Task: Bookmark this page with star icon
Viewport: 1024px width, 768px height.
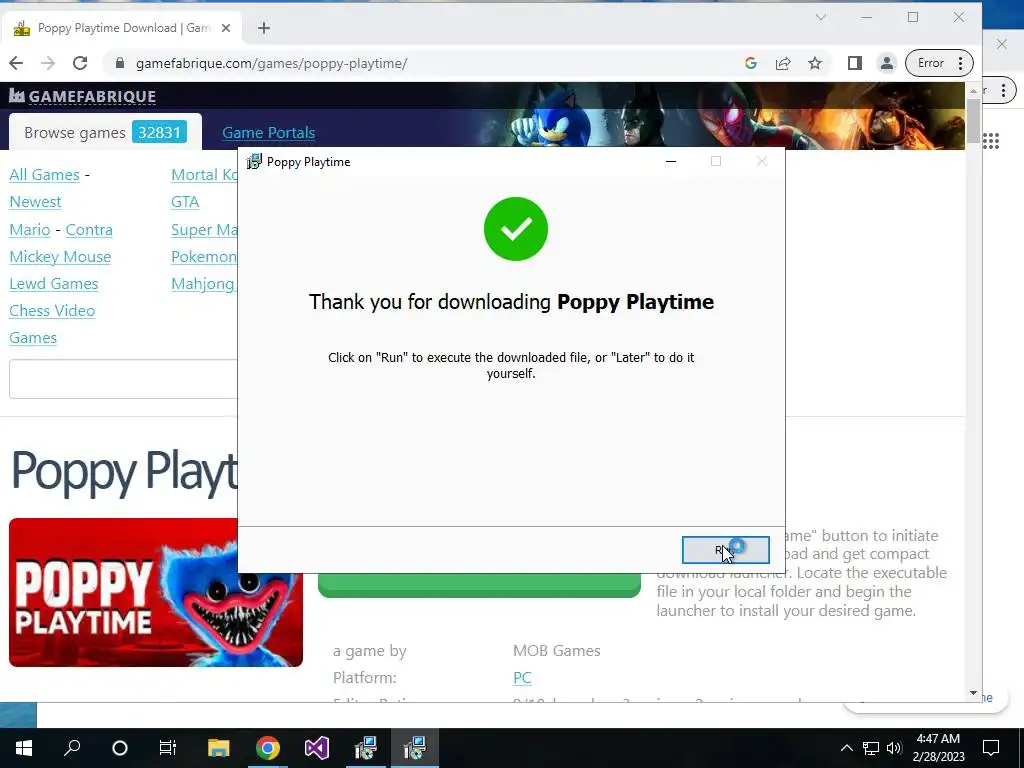Action: 815,63
